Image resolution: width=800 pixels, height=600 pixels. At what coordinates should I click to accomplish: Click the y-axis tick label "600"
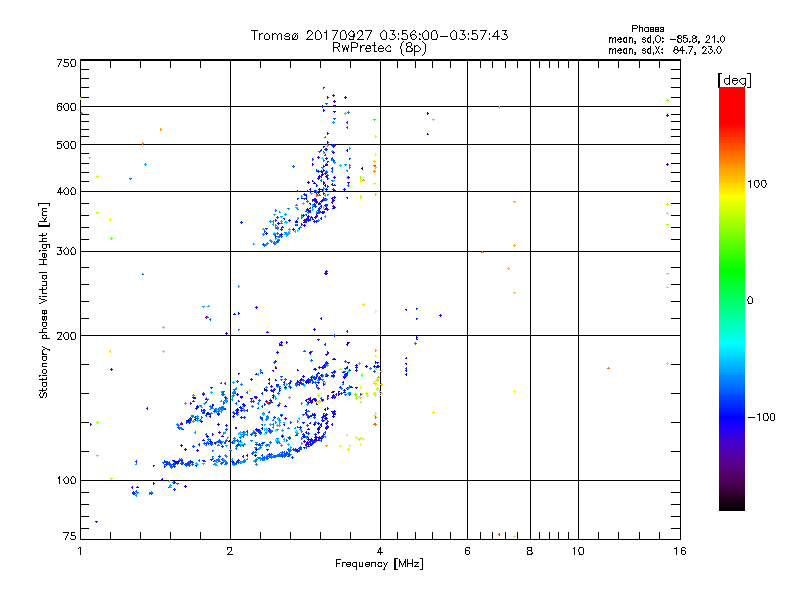pos(66,107)
